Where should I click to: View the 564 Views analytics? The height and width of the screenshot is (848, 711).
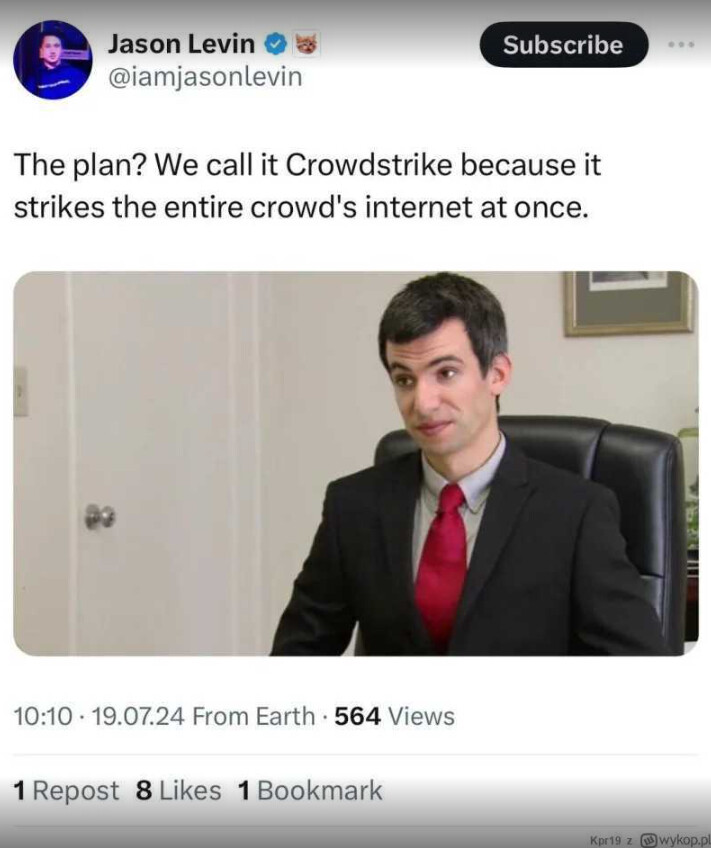[395, 716]
